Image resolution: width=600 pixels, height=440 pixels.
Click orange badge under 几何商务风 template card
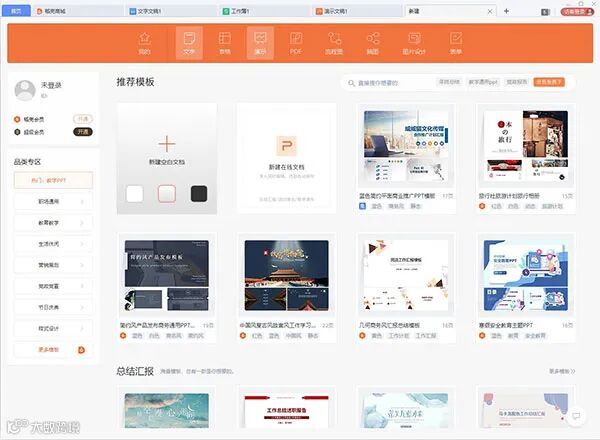coord(362,336)
